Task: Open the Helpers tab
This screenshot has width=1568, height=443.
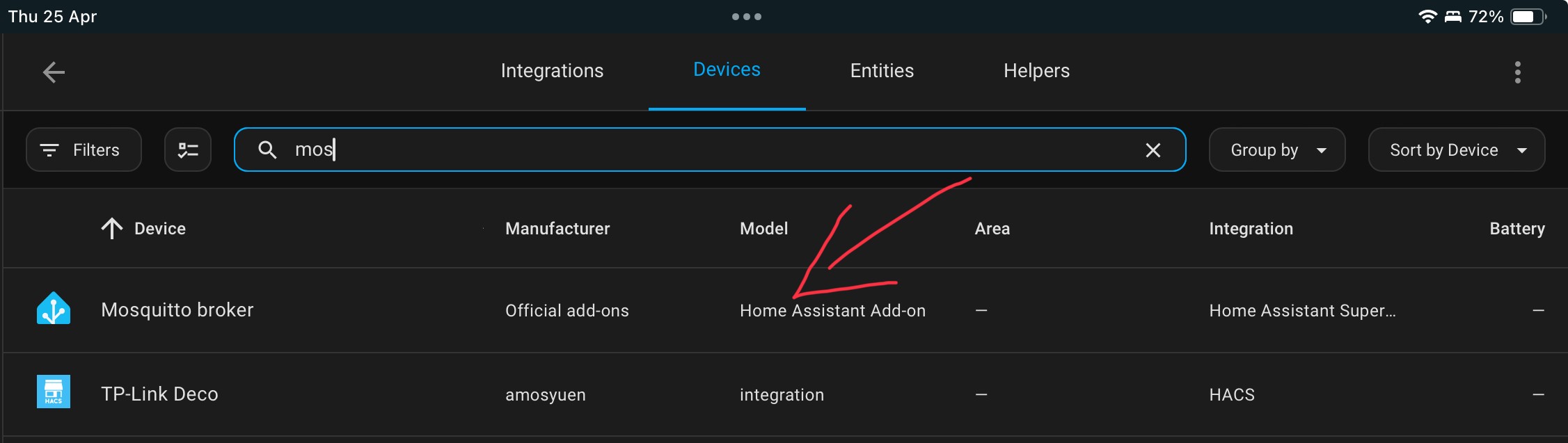Action: (1036, 71)
